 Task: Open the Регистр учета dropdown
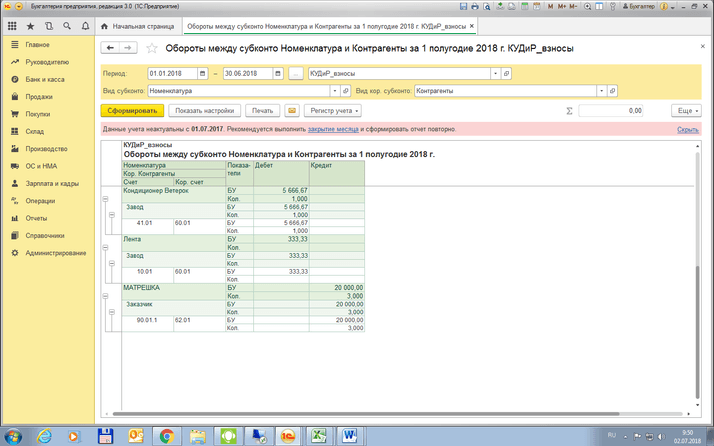pos(333,110)
